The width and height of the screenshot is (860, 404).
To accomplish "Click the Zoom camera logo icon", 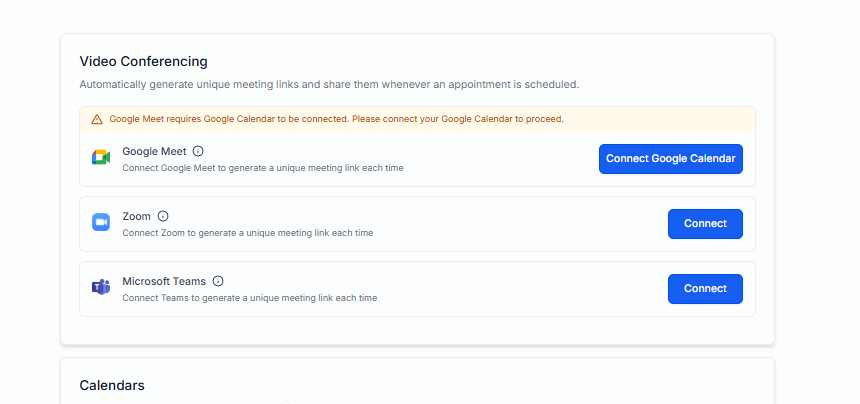I will click(100, 223).
